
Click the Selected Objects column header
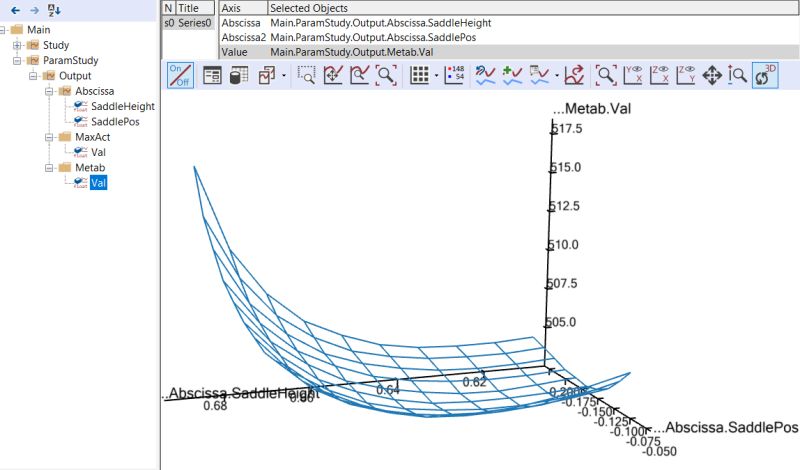[x=533, y=8]
